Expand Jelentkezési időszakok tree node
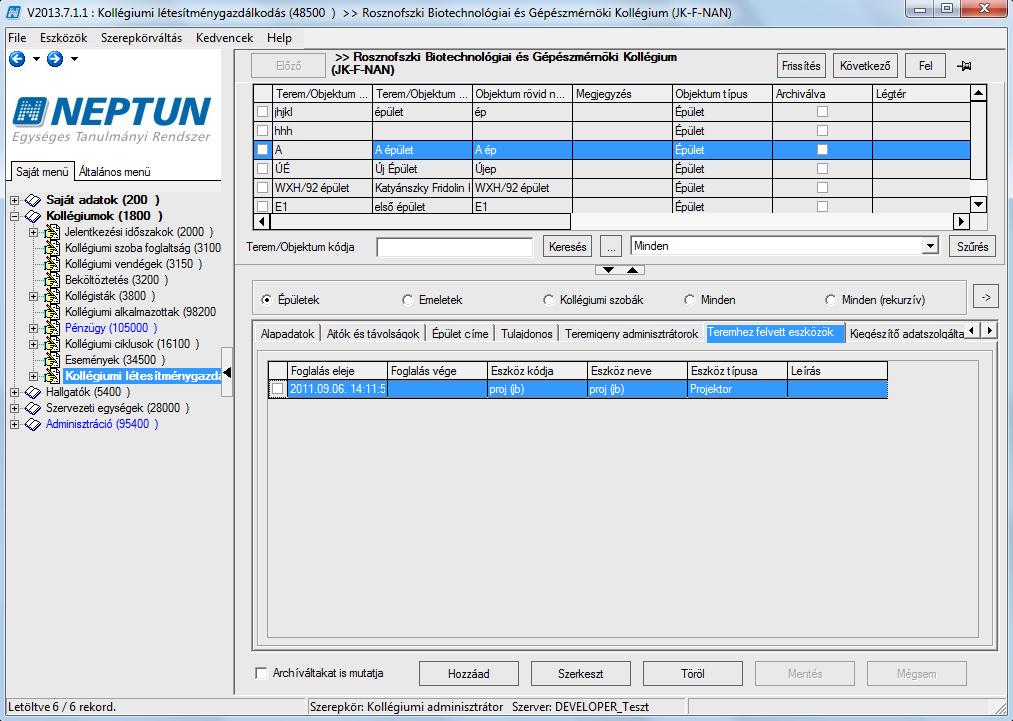Viewport: 1013px width, 721px height. (x=34, y=232)
